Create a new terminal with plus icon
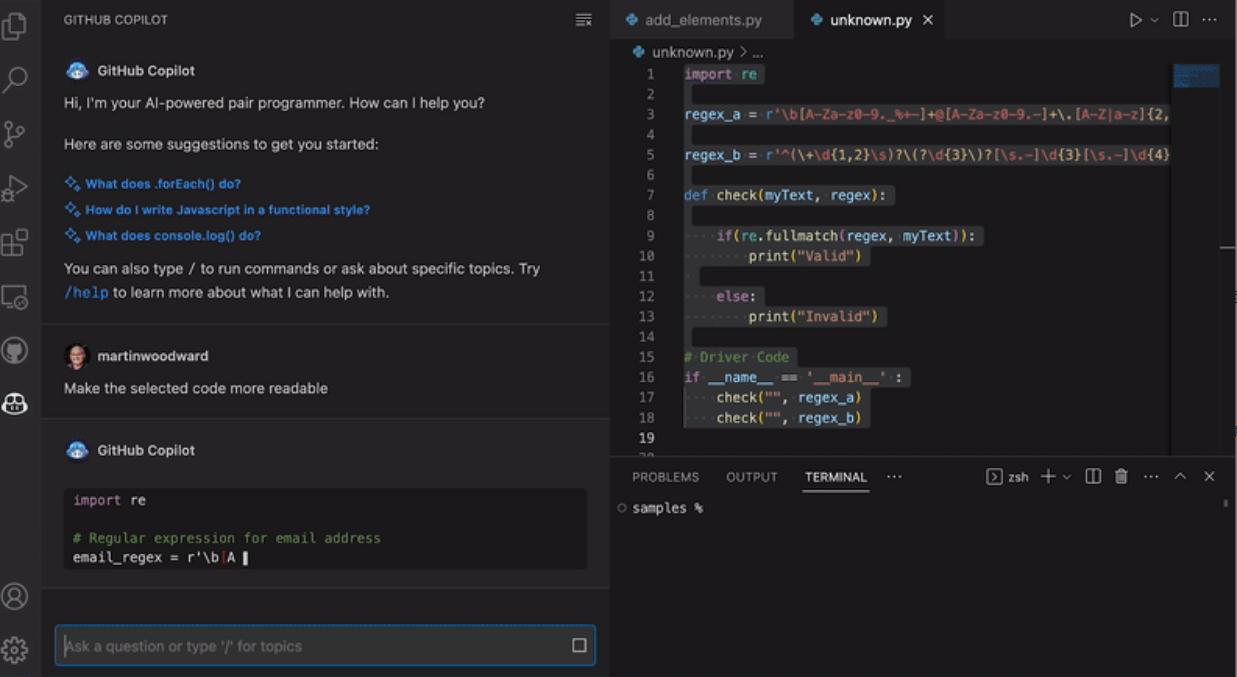 (x=1047, y=477)
